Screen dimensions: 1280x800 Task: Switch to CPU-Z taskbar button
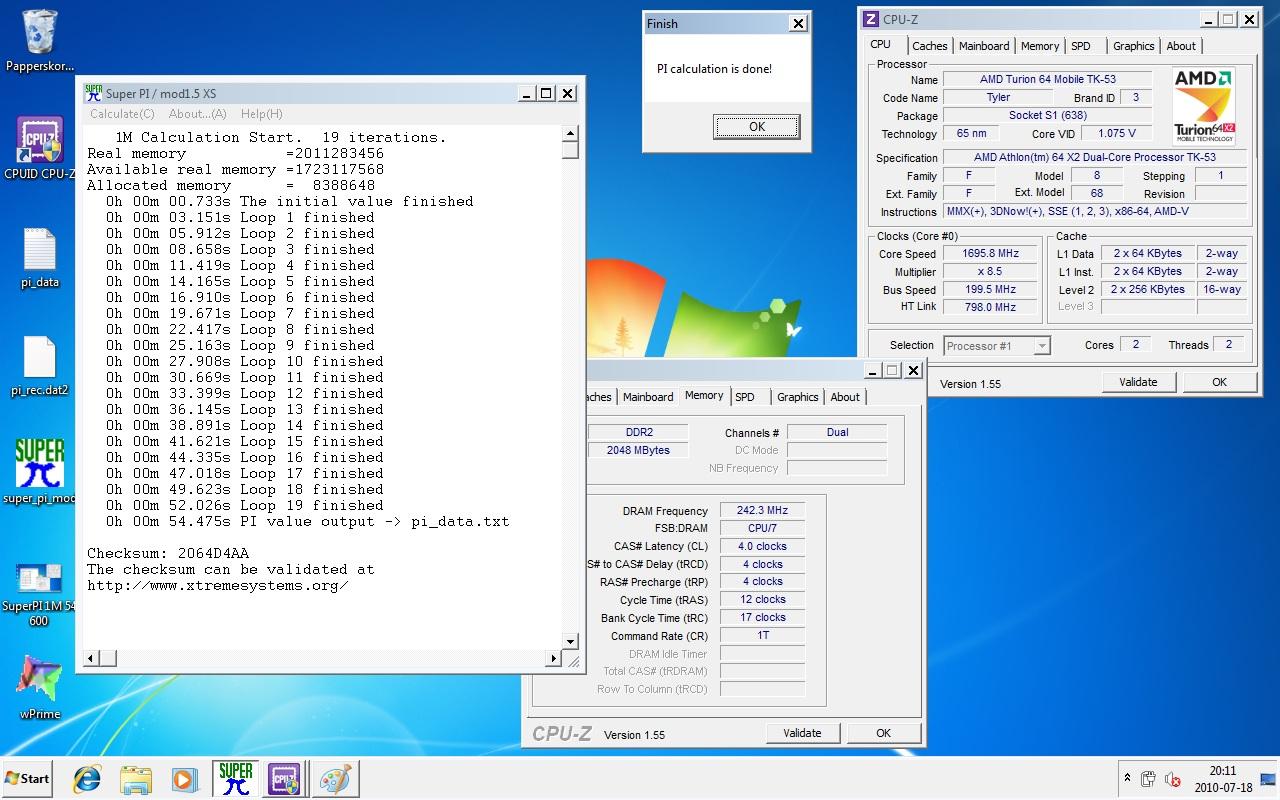pos(284,778)
